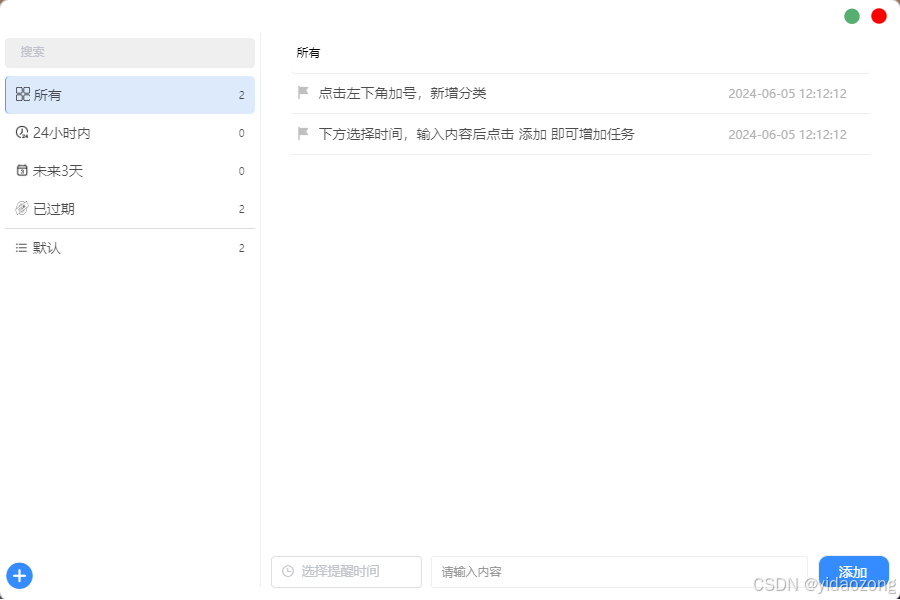900x600 pixels.
Task: Click the clock icon in reminder time field
Action: click(x=288, y=571)
